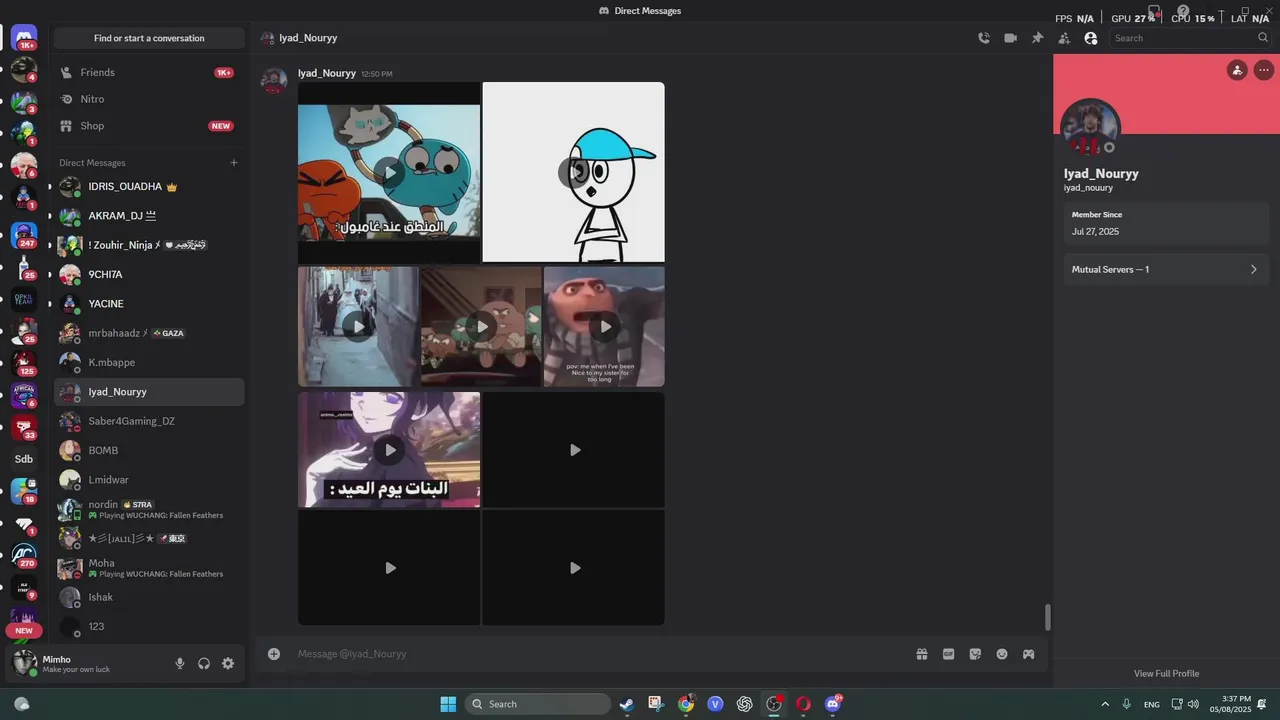Viewport: 1280px width, 720px height.
Task: Click the NEW unread indicator pill
Action: pos(24,631)
